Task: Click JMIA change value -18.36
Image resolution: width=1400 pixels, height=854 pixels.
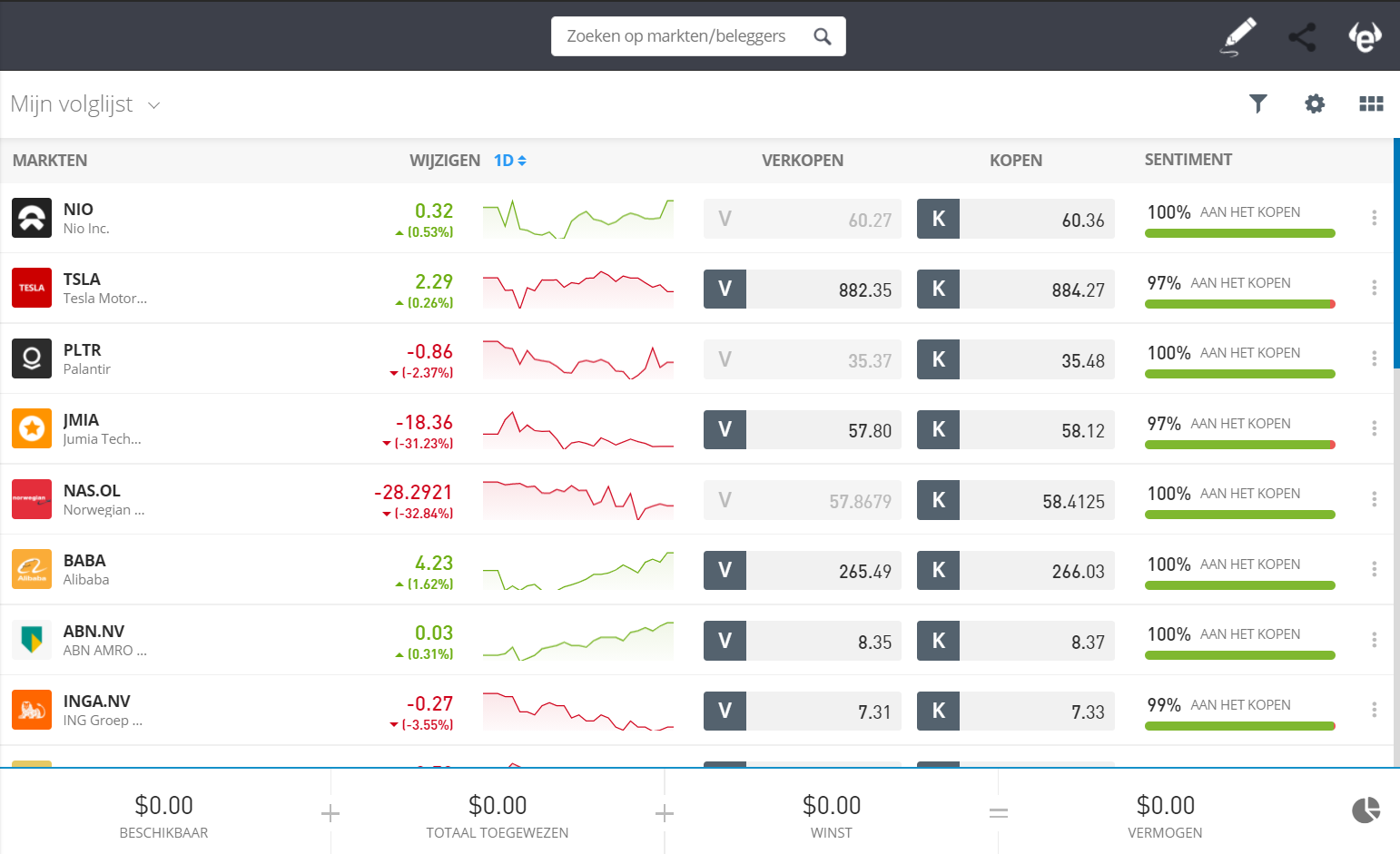Action: tap(424, 422)
